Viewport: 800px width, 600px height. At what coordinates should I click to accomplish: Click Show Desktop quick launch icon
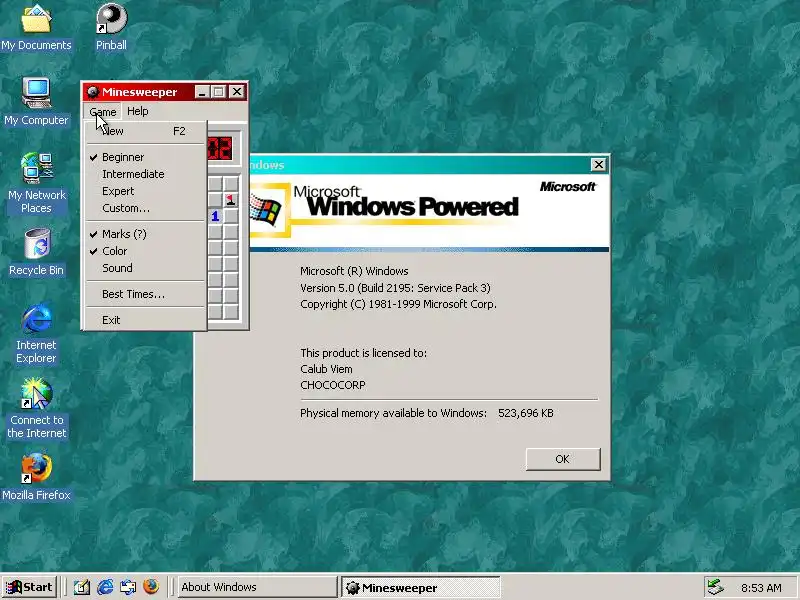click(82, 587)
